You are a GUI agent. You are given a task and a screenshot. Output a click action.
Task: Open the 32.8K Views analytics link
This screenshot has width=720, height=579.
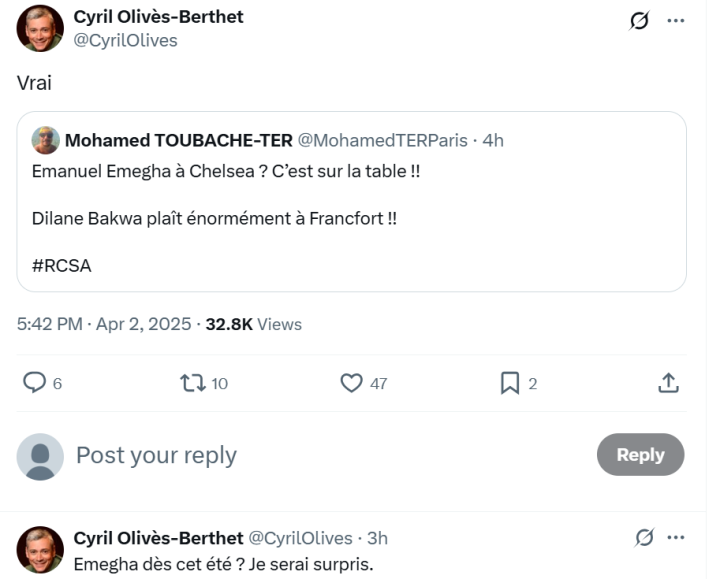click(x=253, y=324)
